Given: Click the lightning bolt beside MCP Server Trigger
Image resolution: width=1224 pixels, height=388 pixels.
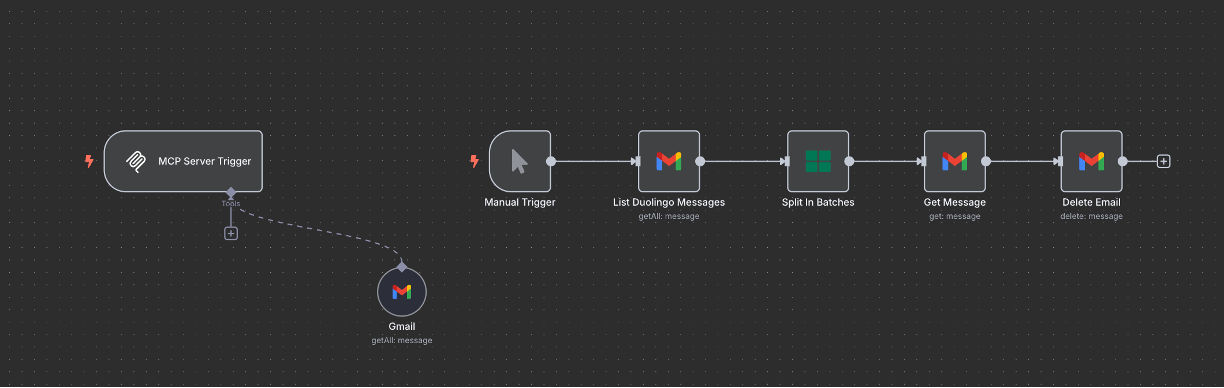Looking at the screenshot, I should 89,161.
